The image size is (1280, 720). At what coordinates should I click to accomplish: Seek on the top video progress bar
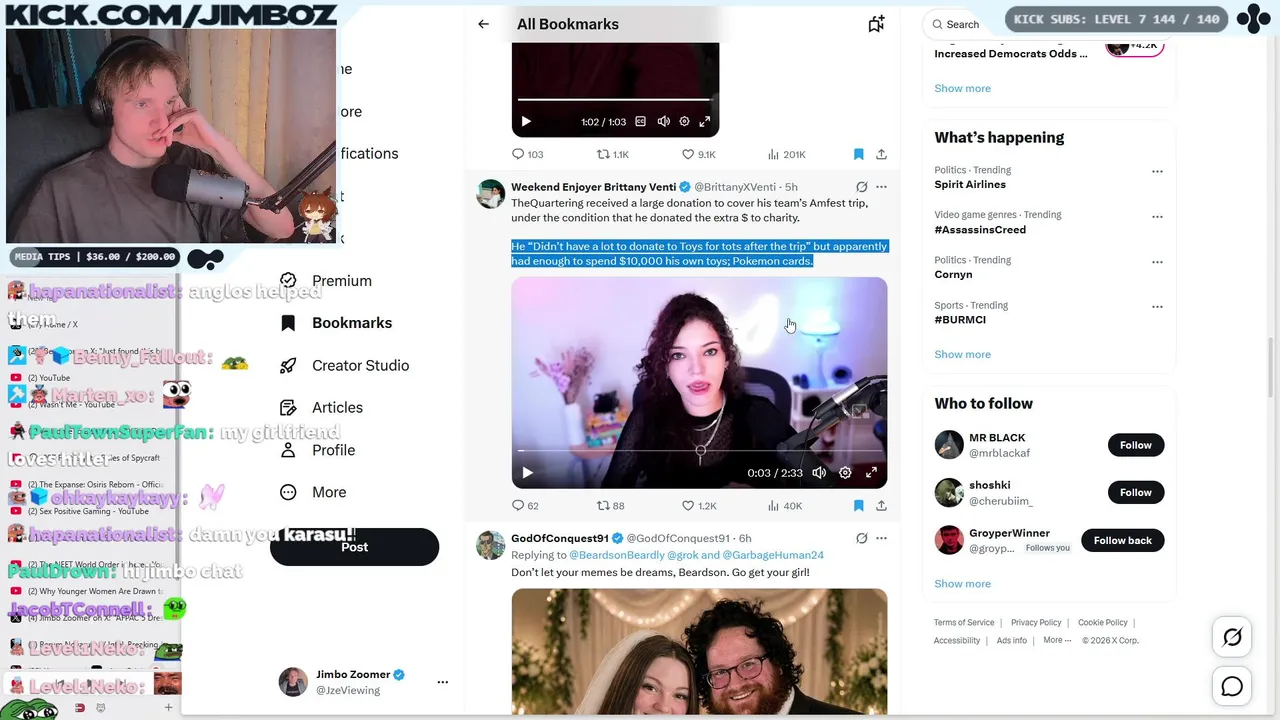pyautogui.click(x=615, y=100)
